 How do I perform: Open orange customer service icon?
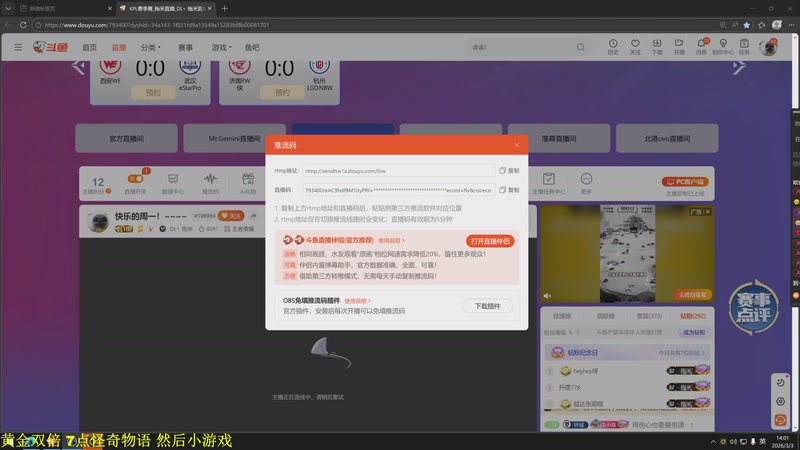tap(780, 420)
